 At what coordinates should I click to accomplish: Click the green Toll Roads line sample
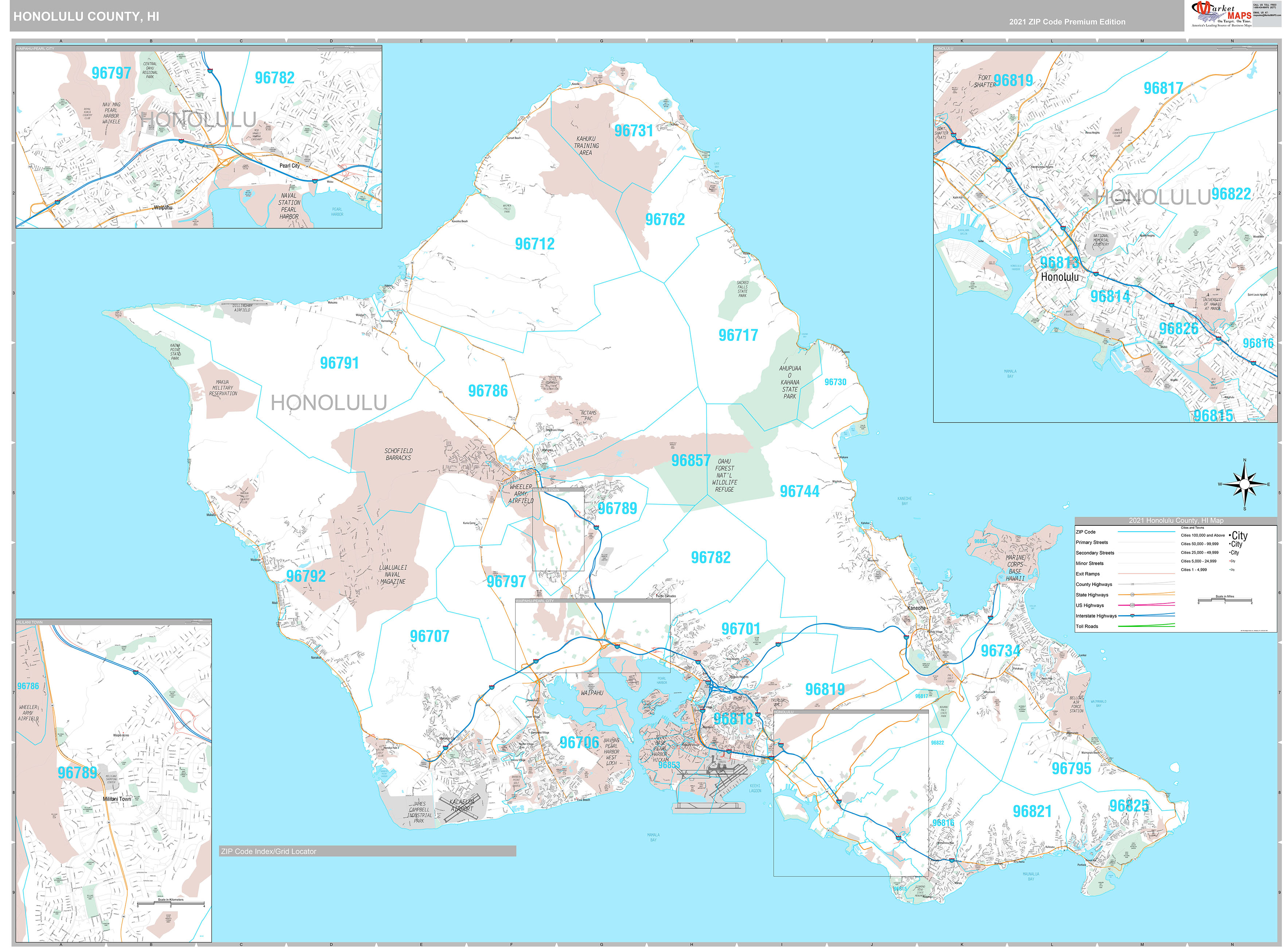[1146, 626]
